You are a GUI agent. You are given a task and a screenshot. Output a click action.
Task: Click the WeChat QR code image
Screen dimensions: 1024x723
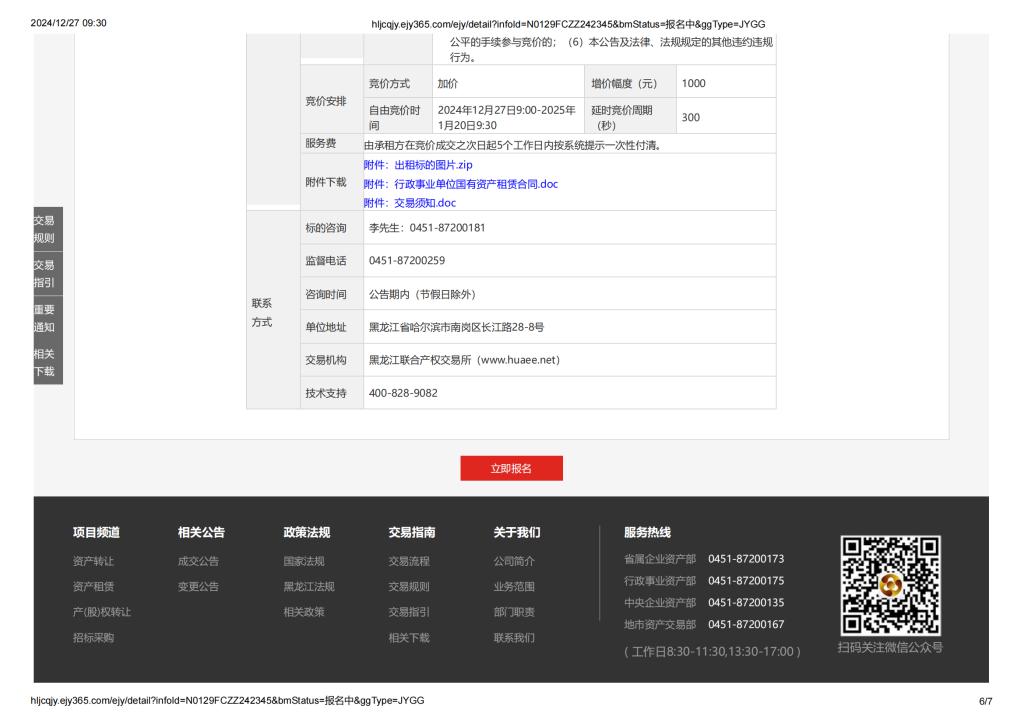pos(890,586)
